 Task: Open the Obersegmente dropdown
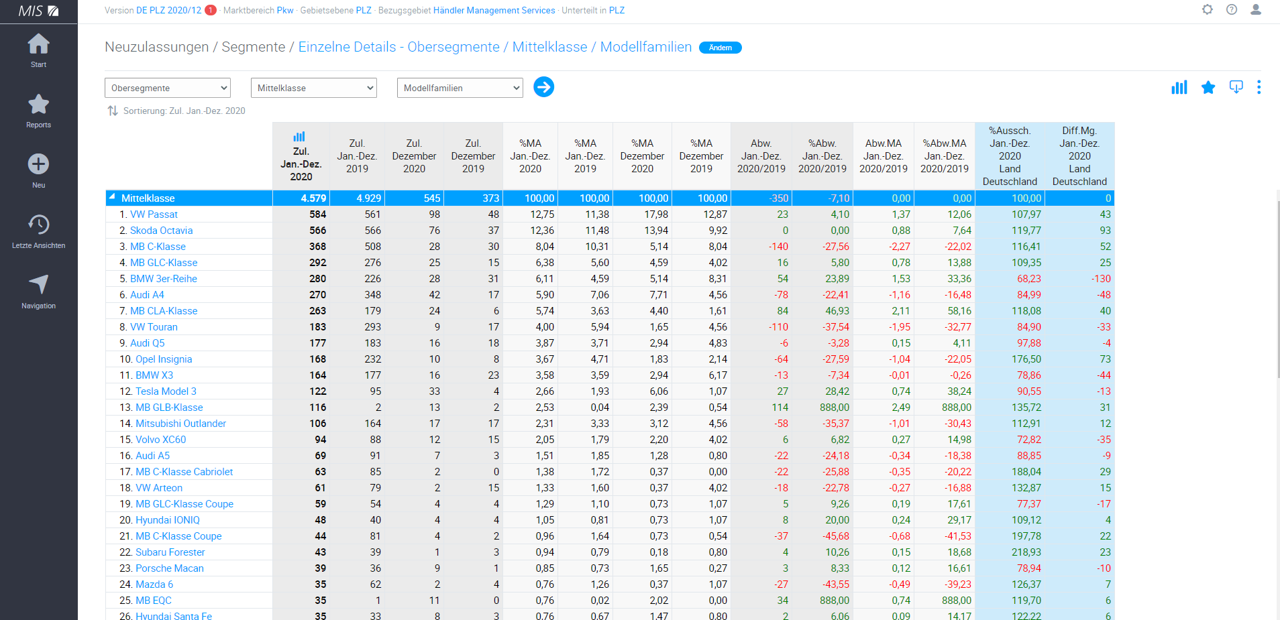tap(167, 88)
